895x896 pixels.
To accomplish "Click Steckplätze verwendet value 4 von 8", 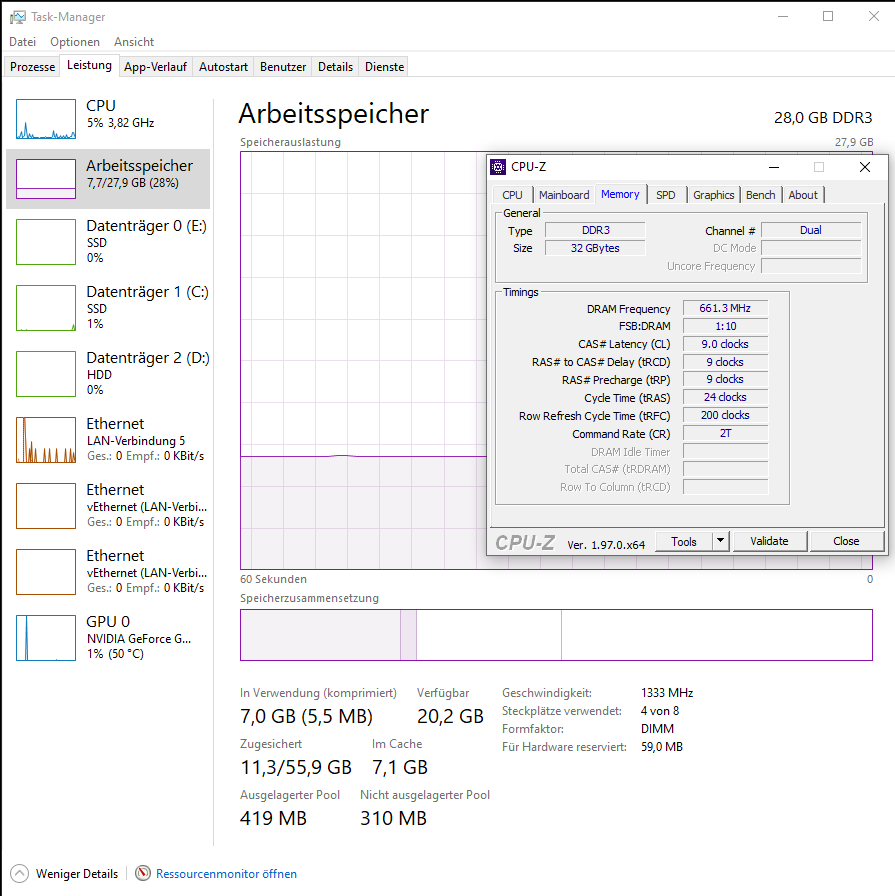I will 660,711.
